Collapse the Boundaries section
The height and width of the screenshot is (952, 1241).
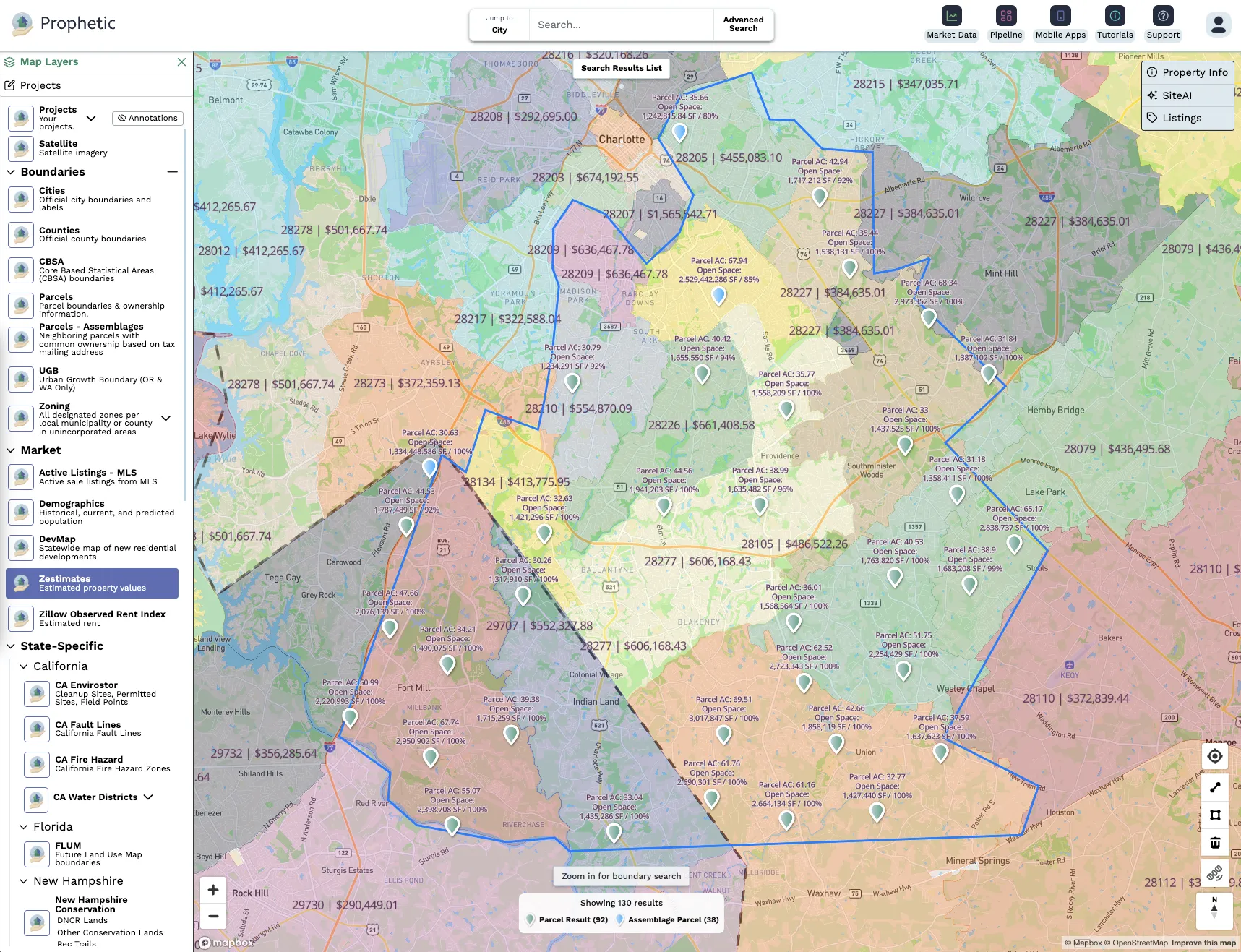pos(172,171)
